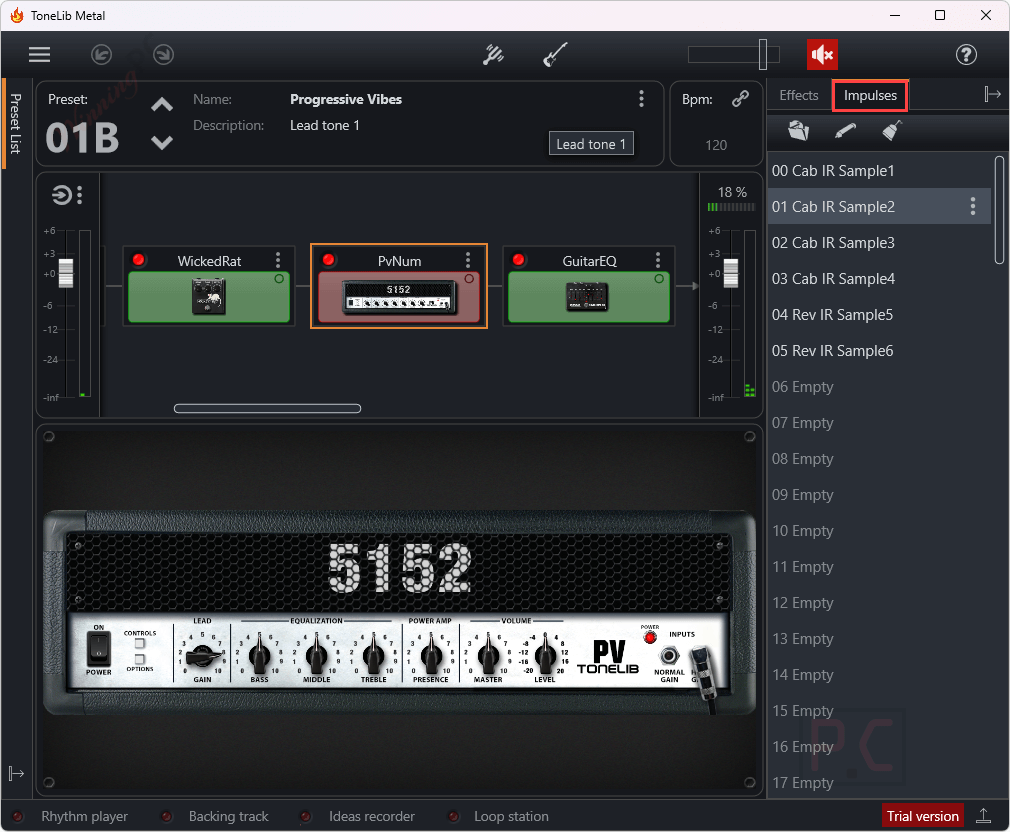
Task: Click the MASTER volume knob
Action: coord(488,656)
